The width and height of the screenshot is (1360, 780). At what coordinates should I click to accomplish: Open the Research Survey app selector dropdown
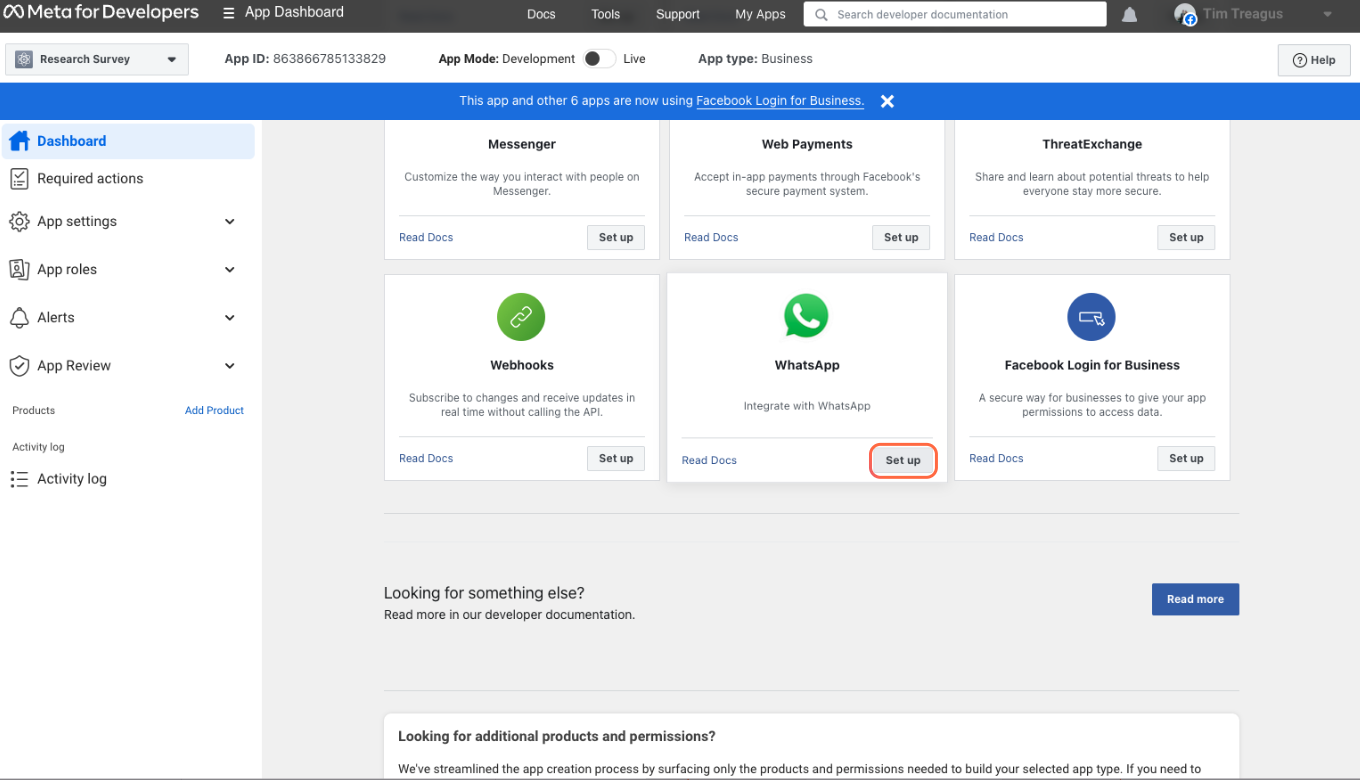96,59
